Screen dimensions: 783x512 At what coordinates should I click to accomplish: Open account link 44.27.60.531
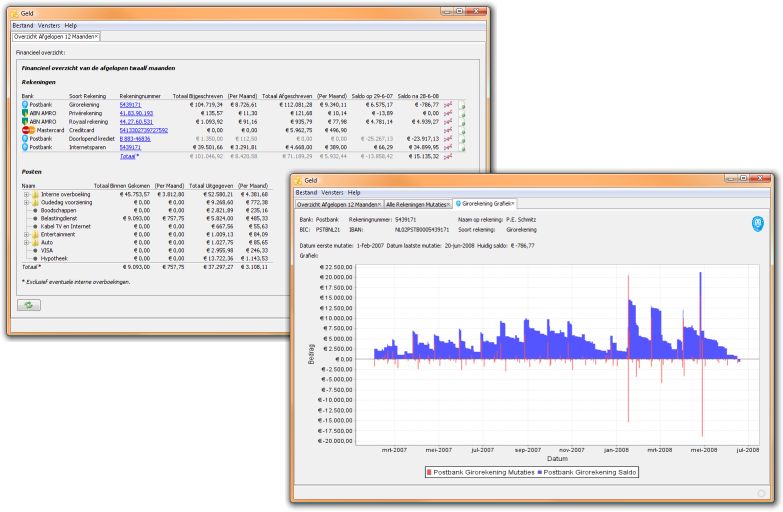136,122
